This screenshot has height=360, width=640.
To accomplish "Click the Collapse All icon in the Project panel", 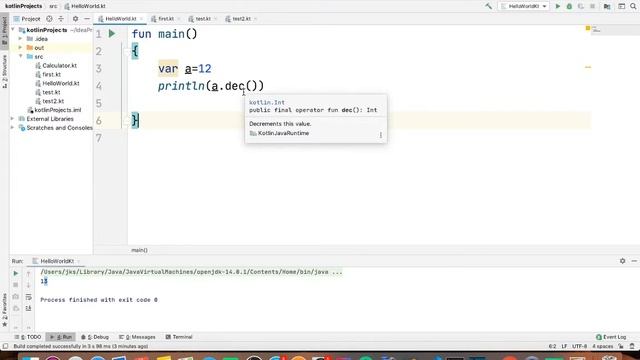I will [x=61, y=19].
